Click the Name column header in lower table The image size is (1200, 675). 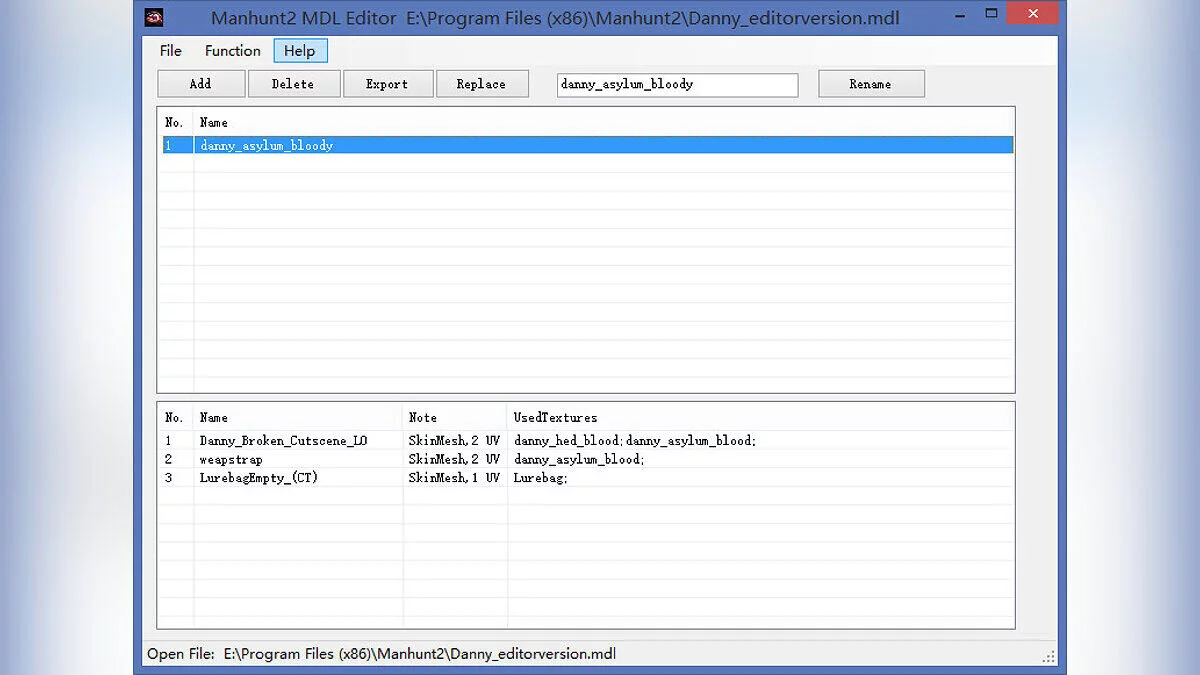298,417
